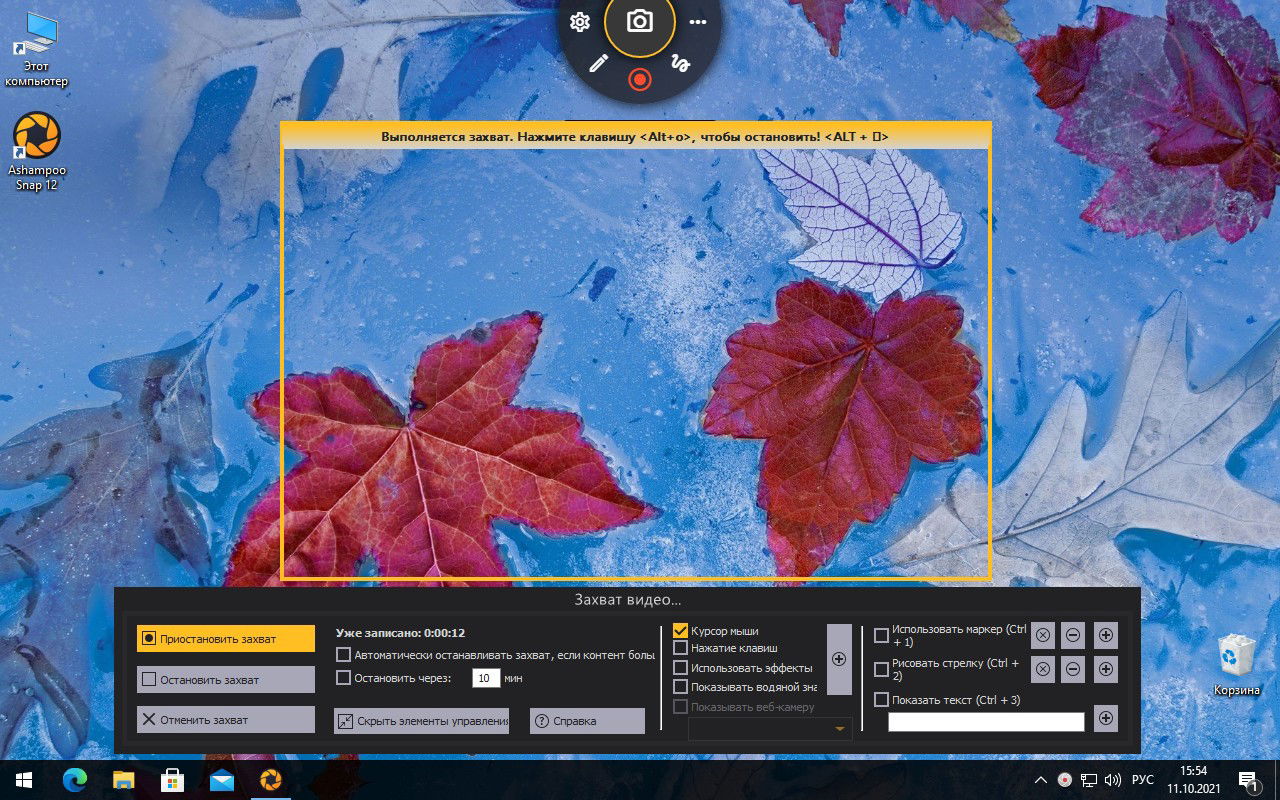Open network status from the system tray
The height and width of the screenshot is (800, 1280).
[1089, 780]
